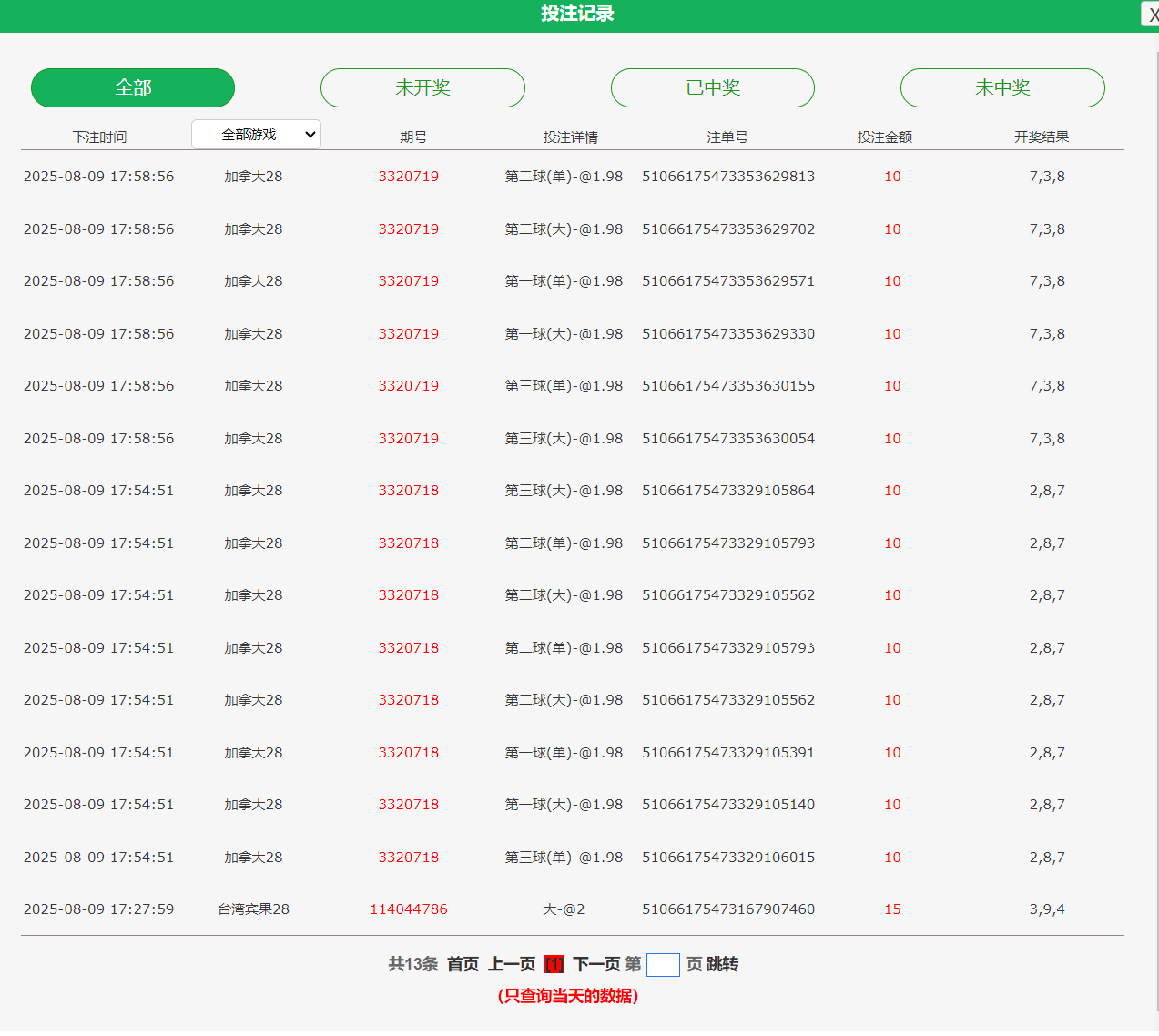The image size is (1159, 1036).
Task: Select the 全部 filter tab
Action: tap(133, 88)
